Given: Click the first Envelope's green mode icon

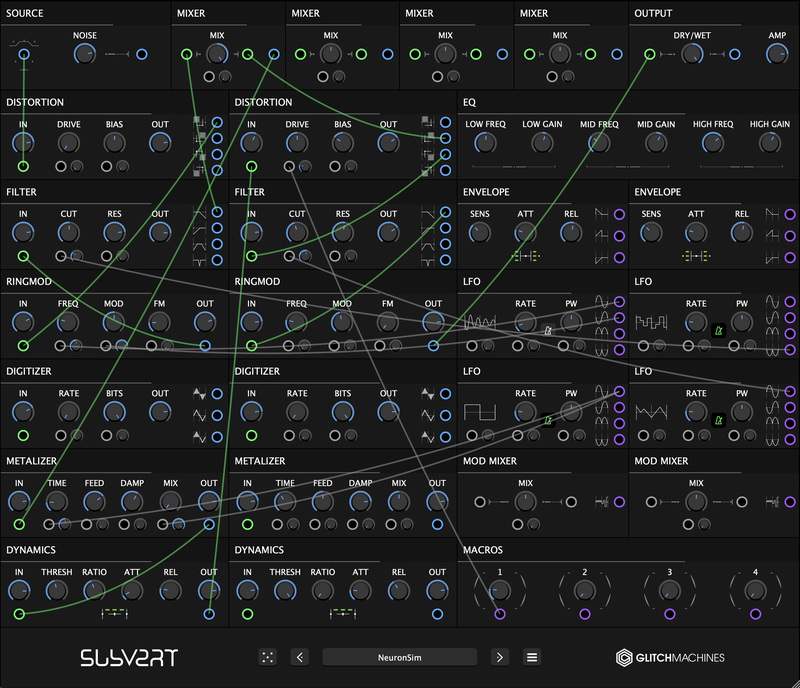Looking at the screenshot, I should tap(526, 257).
